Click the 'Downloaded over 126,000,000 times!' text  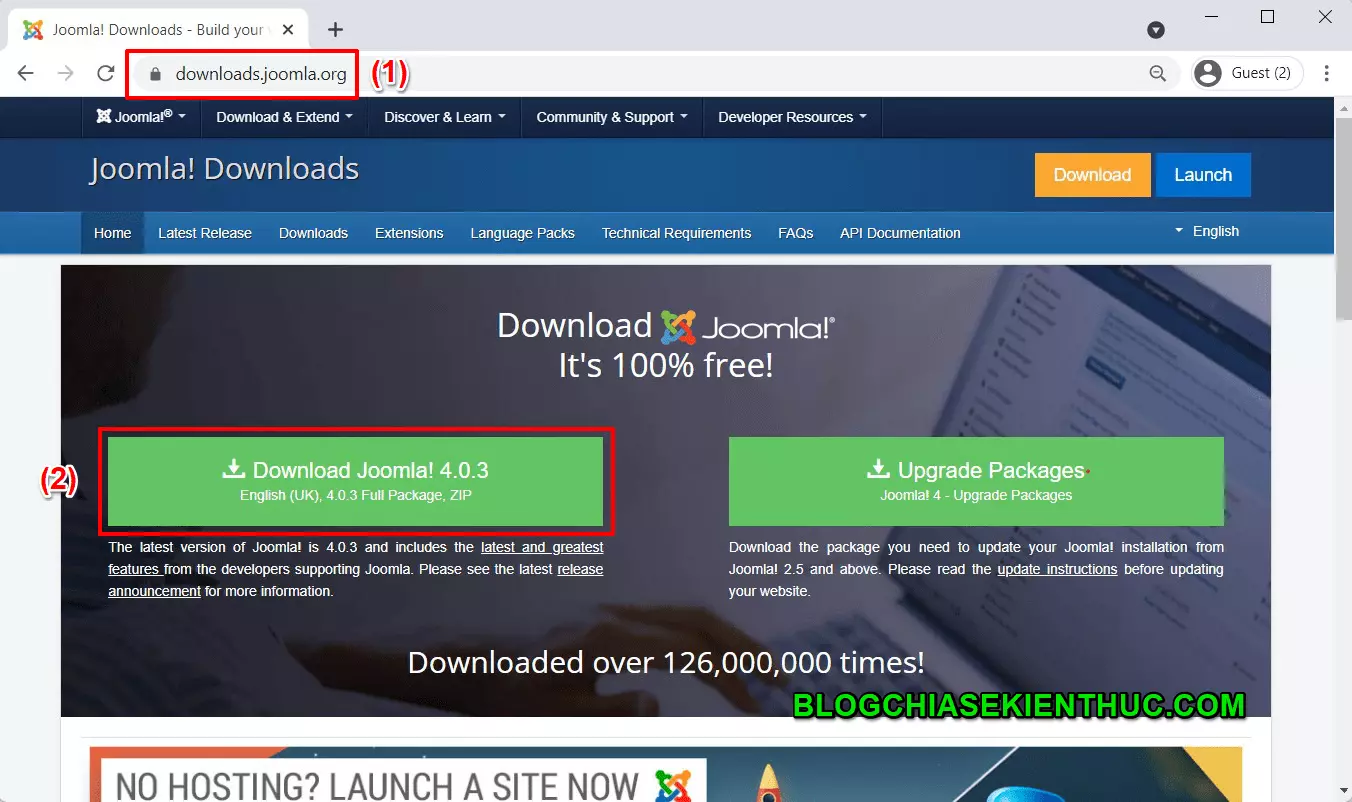666,662
